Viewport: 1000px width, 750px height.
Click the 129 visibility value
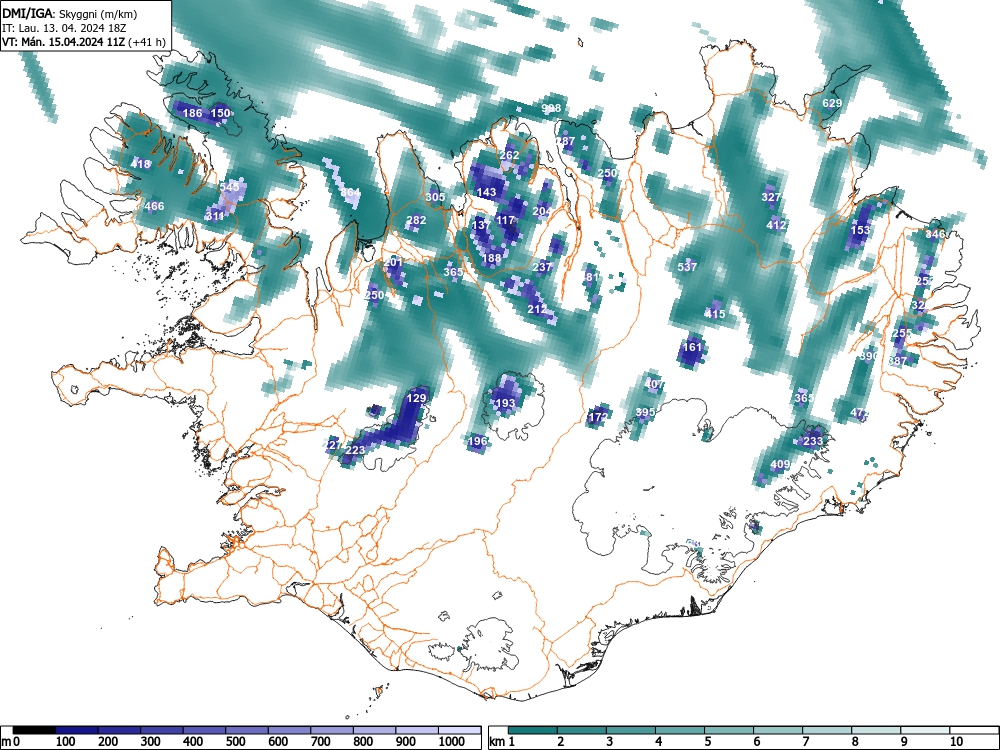click(x=416, y=398)
